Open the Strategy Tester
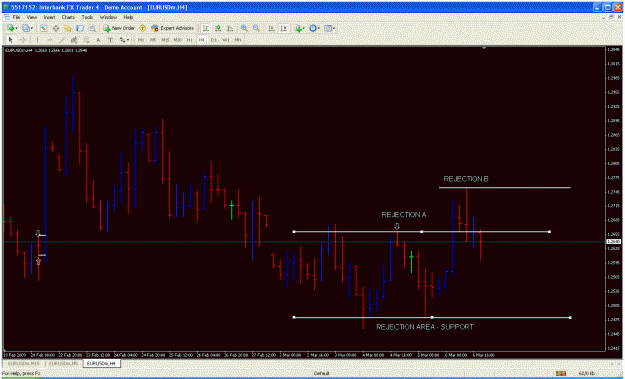 pos(92,28)
